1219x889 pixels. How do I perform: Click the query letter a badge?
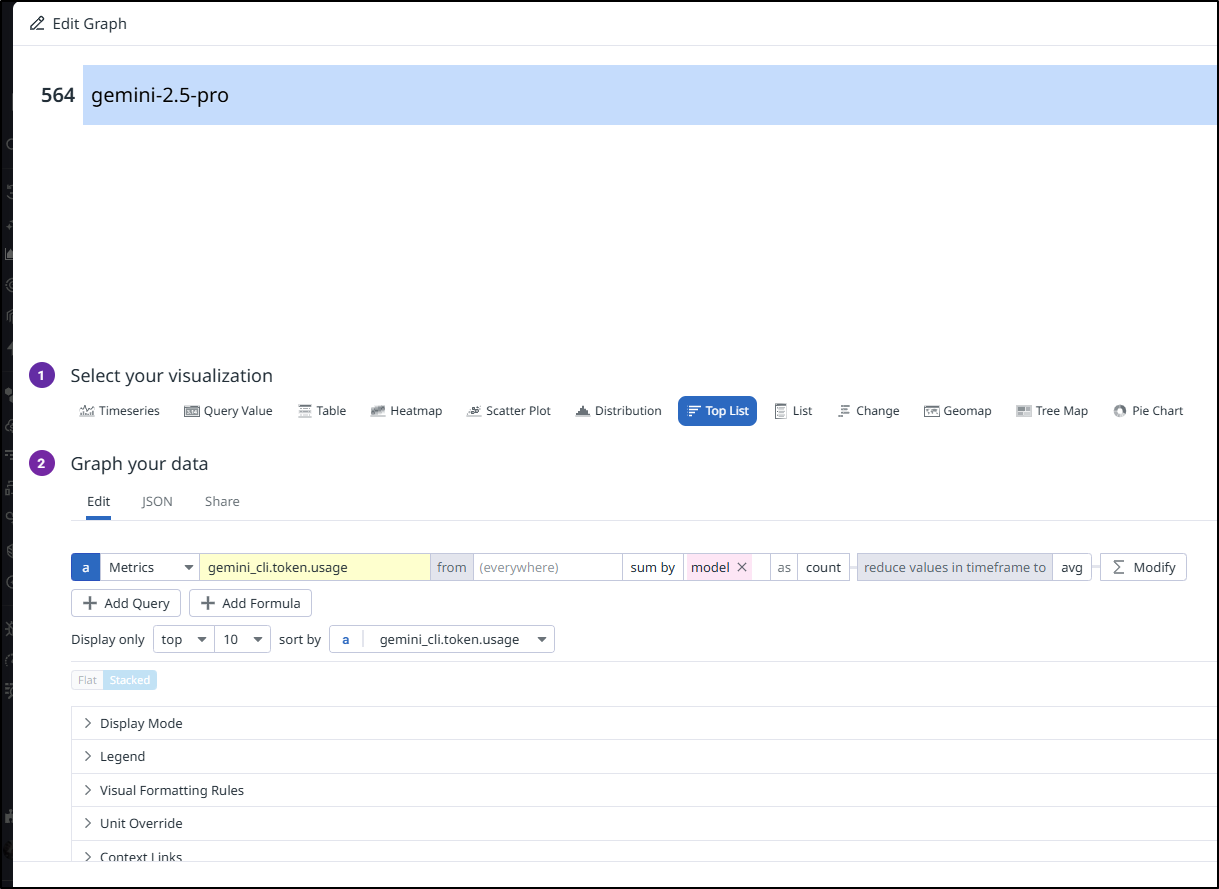[85, 567]
